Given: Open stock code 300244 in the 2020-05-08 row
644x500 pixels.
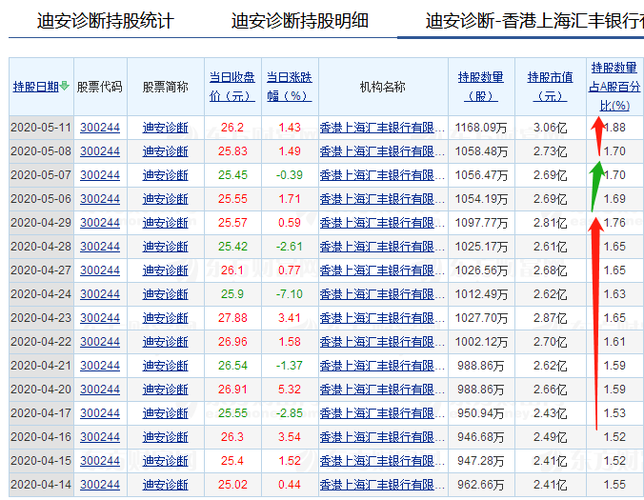Looking at the screenshot, I should [x=100, y=151].
